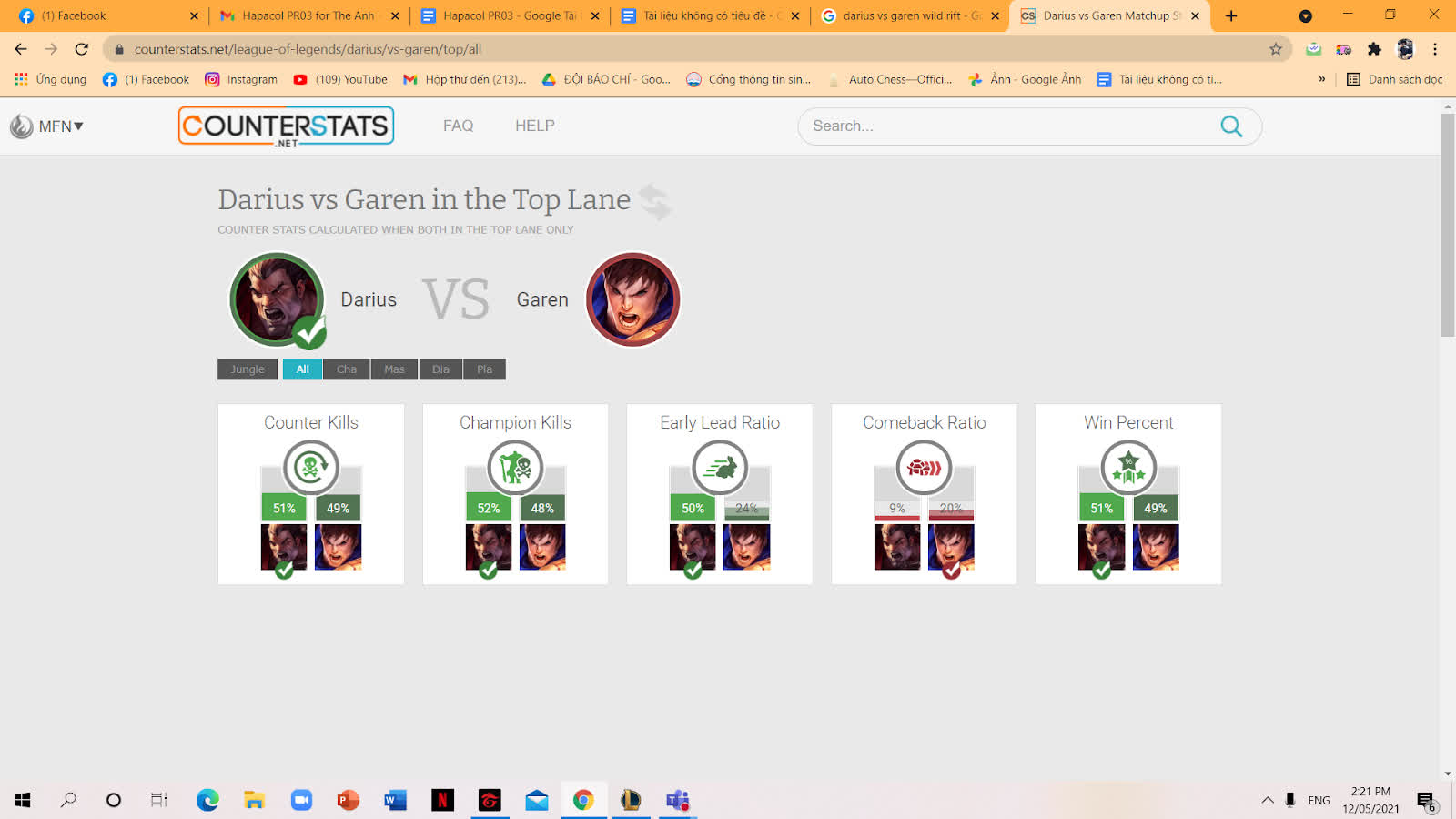This screenshot has width=1456, height=819.
Task: Open the browser extensions puzzle icon
Action: tap(1374, 49)
